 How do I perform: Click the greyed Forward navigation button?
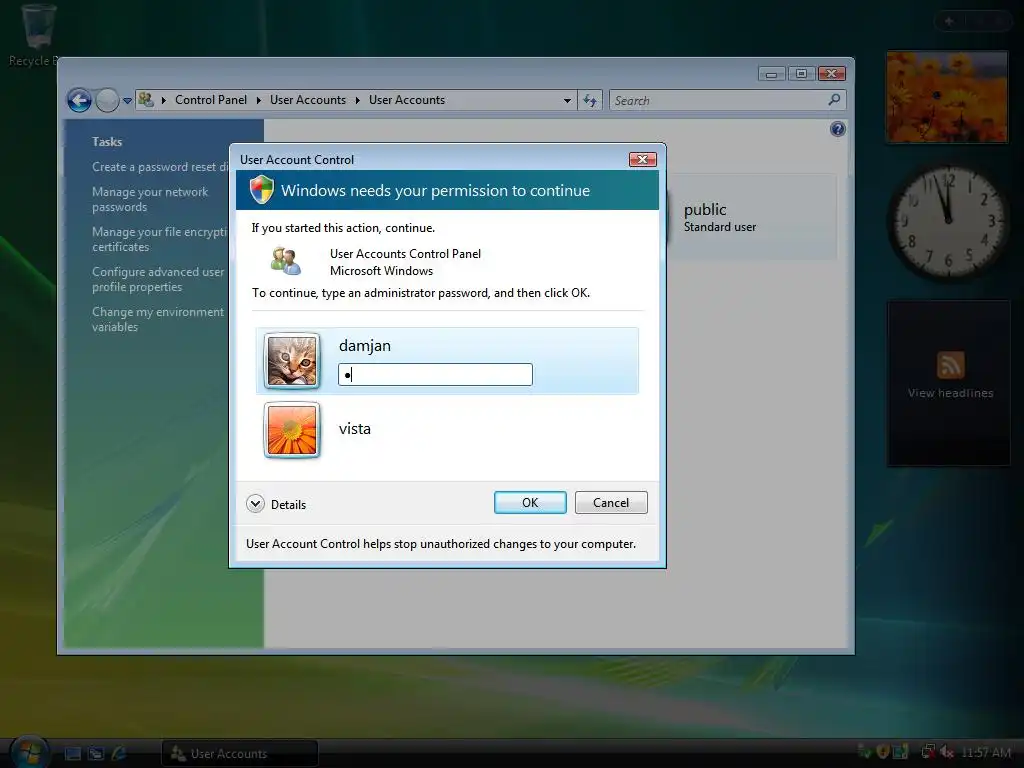pos(106,100)
